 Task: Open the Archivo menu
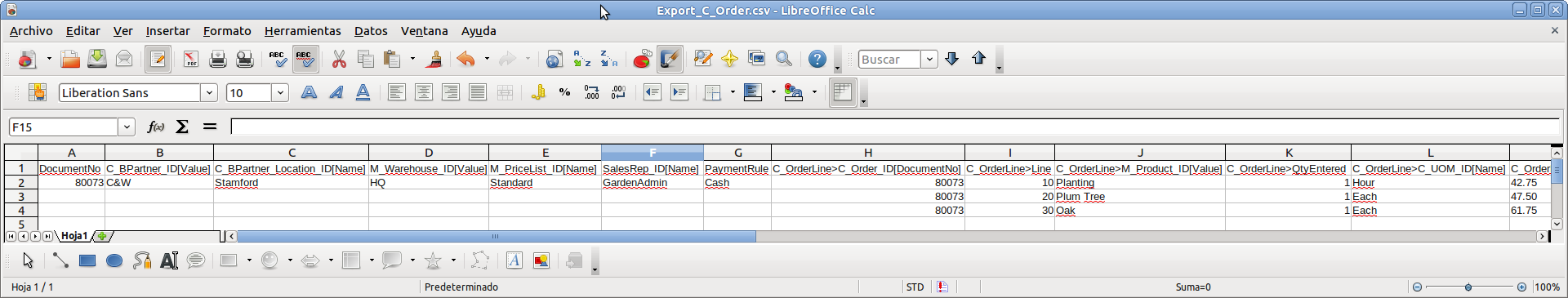[x=31, y=31]
